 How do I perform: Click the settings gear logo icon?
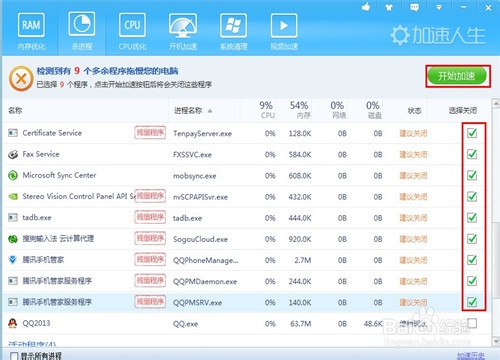[400, 35]
